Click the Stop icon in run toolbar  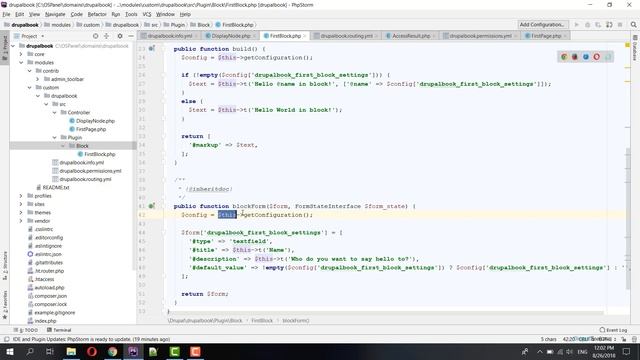[x=620, y=25]
